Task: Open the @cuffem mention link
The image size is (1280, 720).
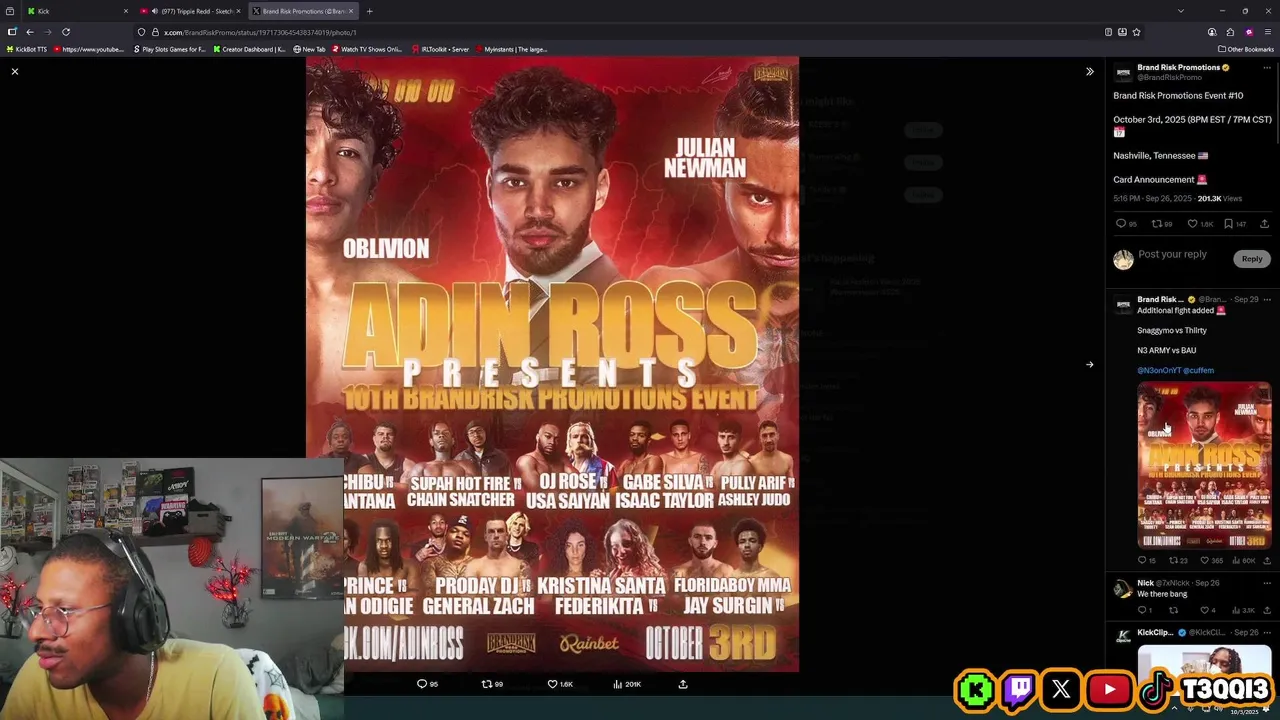Action: click(x=1199, y=370)
